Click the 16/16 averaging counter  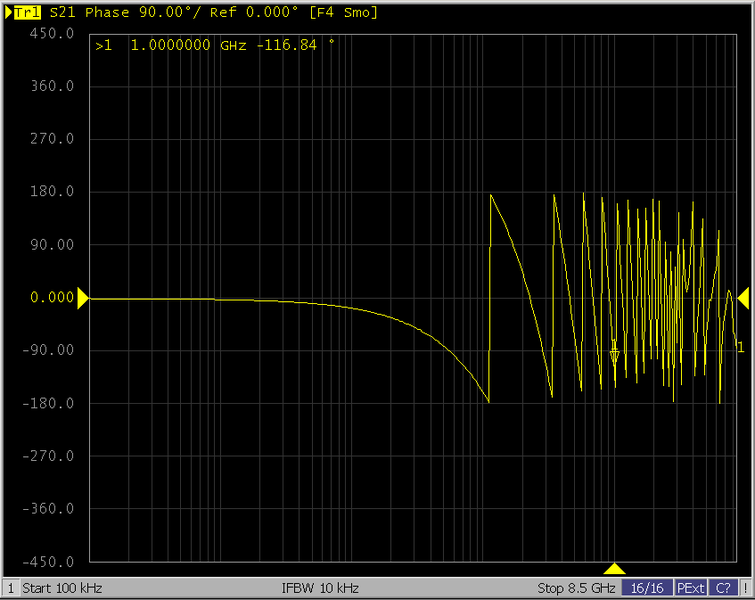coord(647,588)
